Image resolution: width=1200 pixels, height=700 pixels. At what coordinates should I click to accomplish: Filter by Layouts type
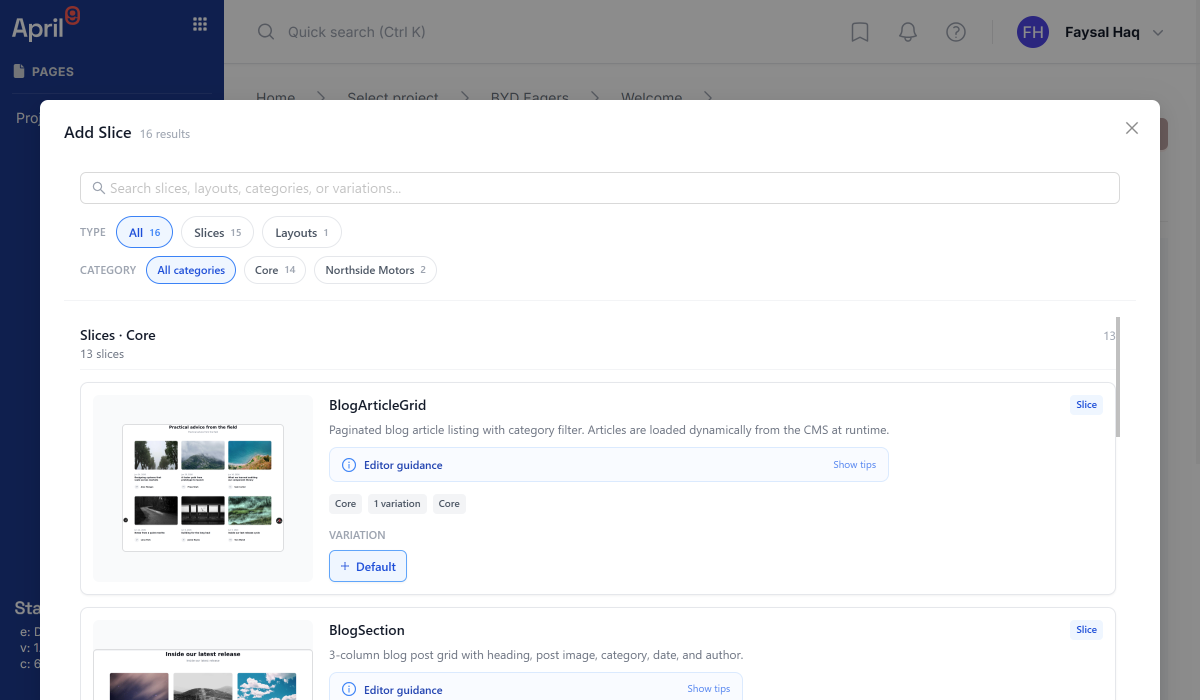tap(302, 233)
